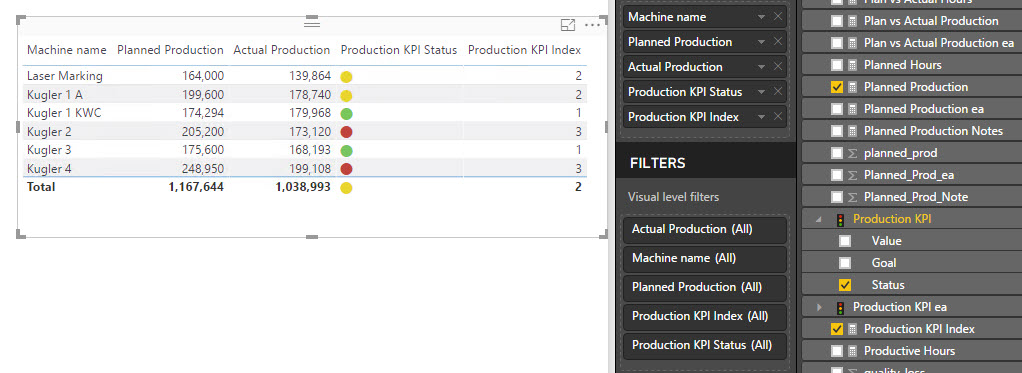Image resolution: width=1022 pixels, height=373 pixels.
Task: Open dropdown arrow on Machine name field
Action: (761, 18)
